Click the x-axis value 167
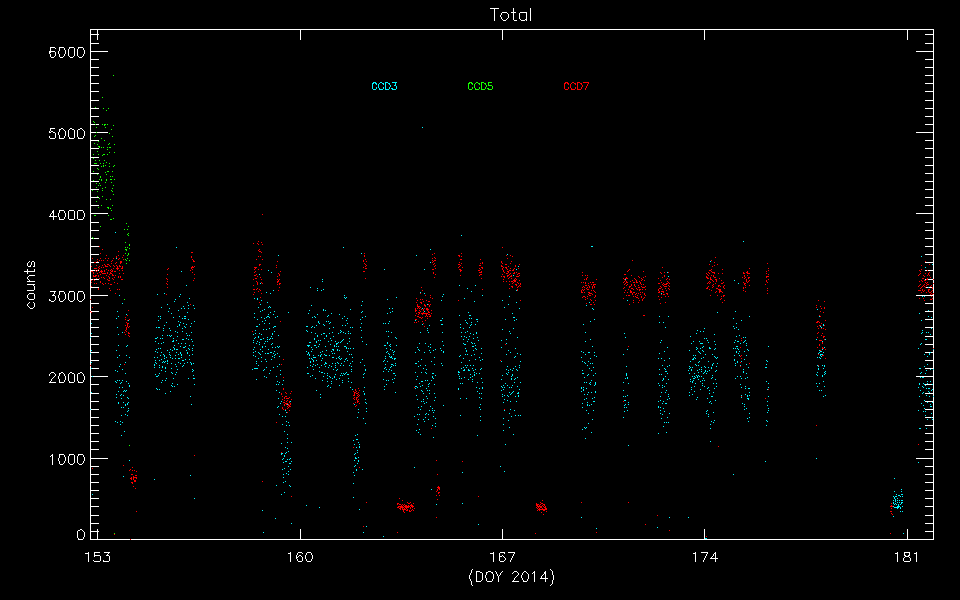 (503, 557)
